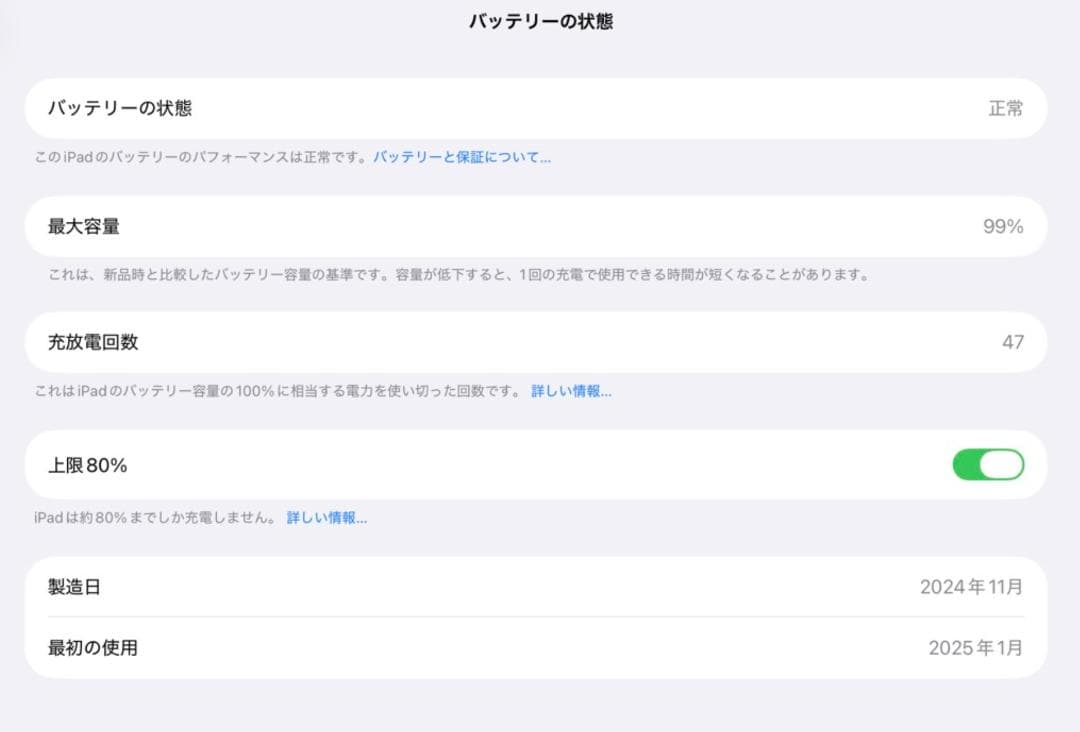1080x732 pixels.
Task: Open 詳しい情報 link about 80% charging
Action: click(329, 518)
